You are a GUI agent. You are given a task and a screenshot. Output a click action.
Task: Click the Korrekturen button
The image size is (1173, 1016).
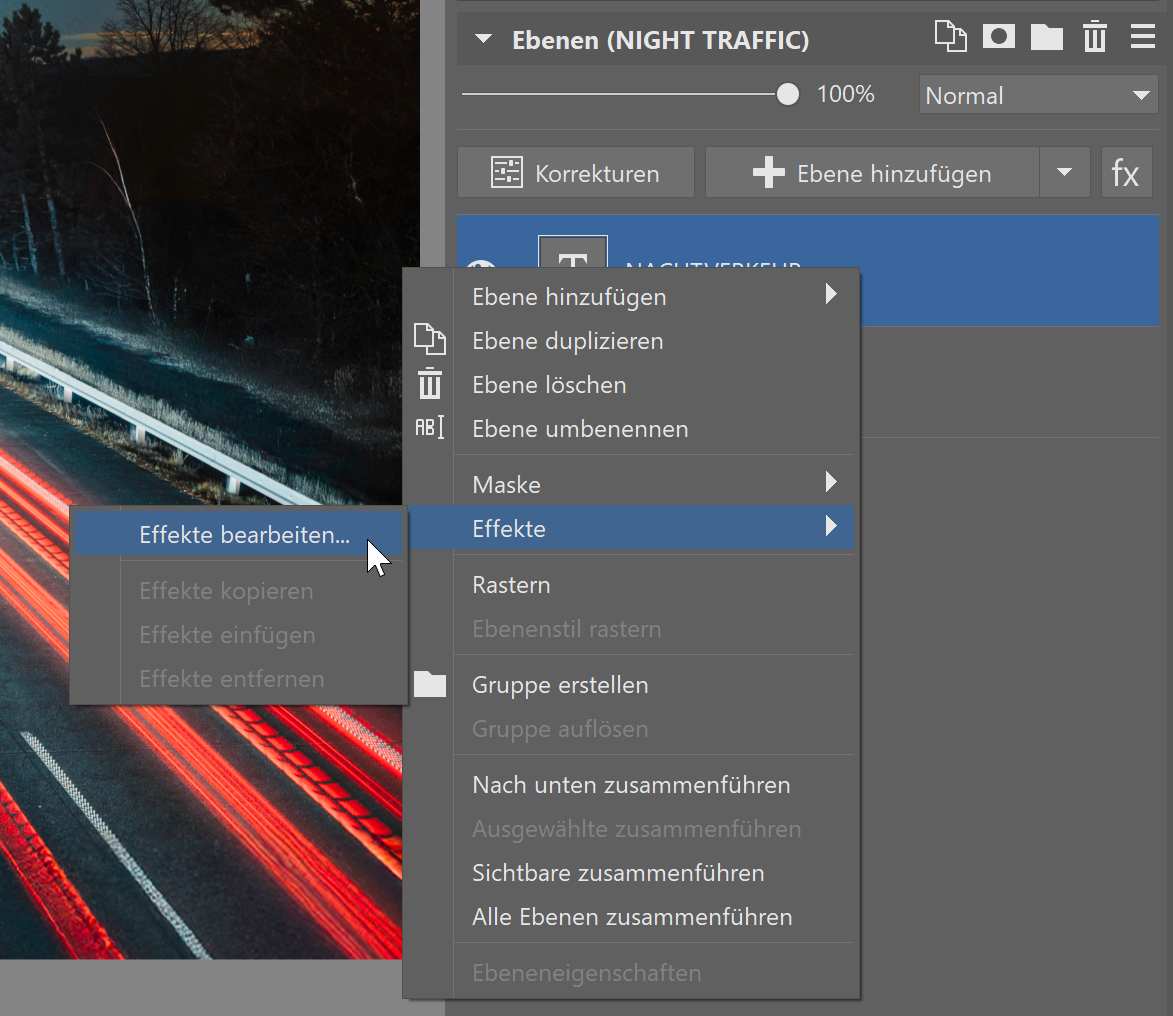pyautogui.click(x=576, y=173)
